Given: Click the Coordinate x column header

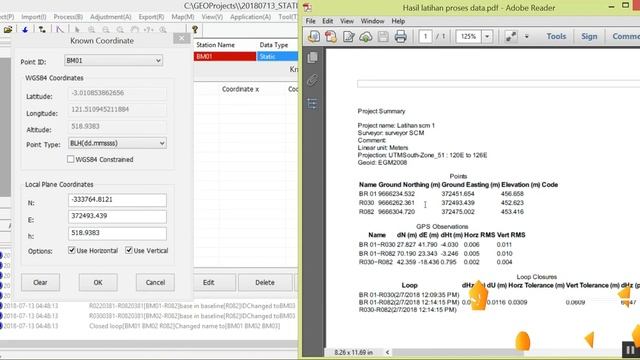Looking at the screenshot, I should (240, 89).
